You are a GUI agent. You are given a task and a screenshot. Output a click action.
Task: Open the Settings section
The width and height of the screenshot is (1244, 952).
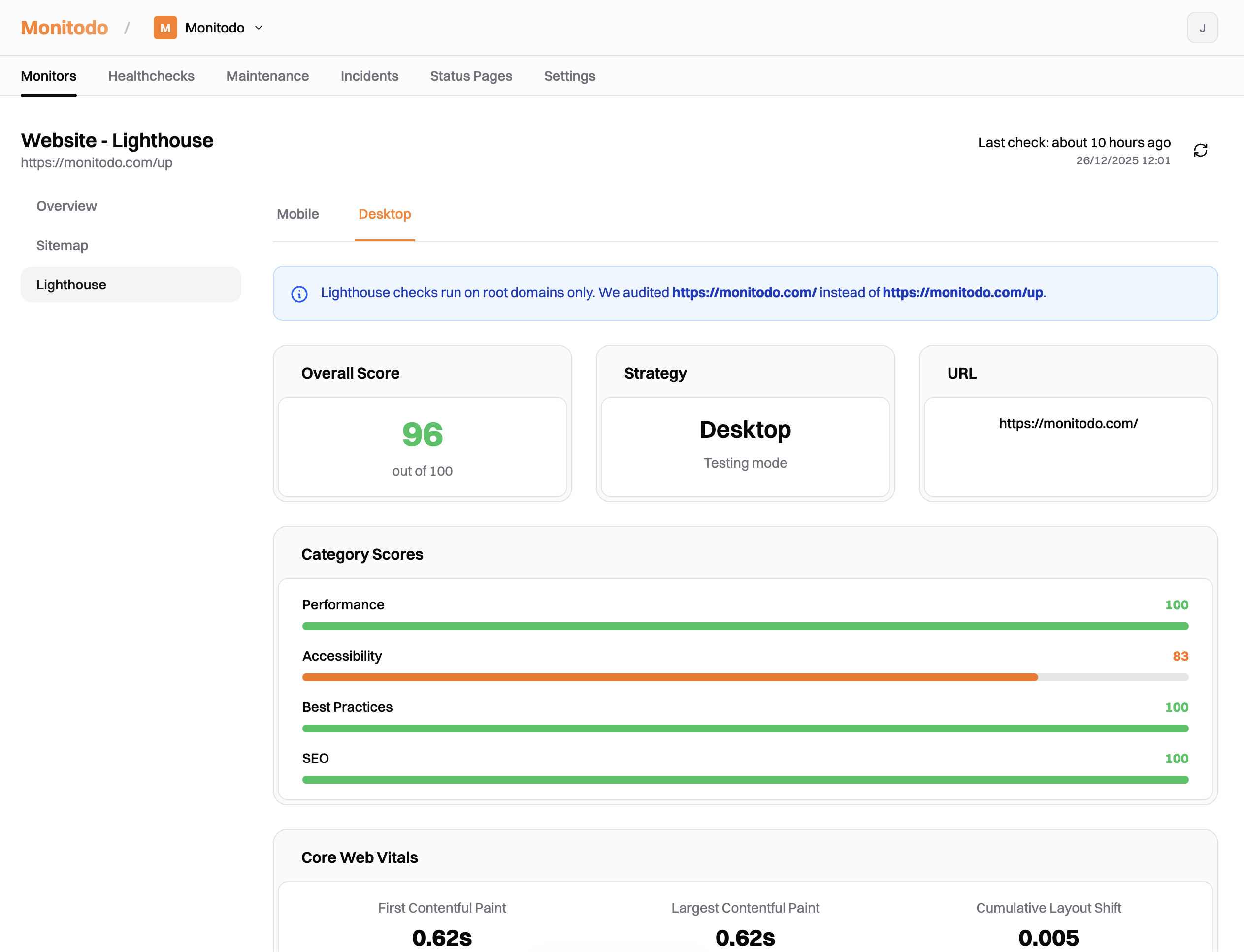click(x=569, y=76)
